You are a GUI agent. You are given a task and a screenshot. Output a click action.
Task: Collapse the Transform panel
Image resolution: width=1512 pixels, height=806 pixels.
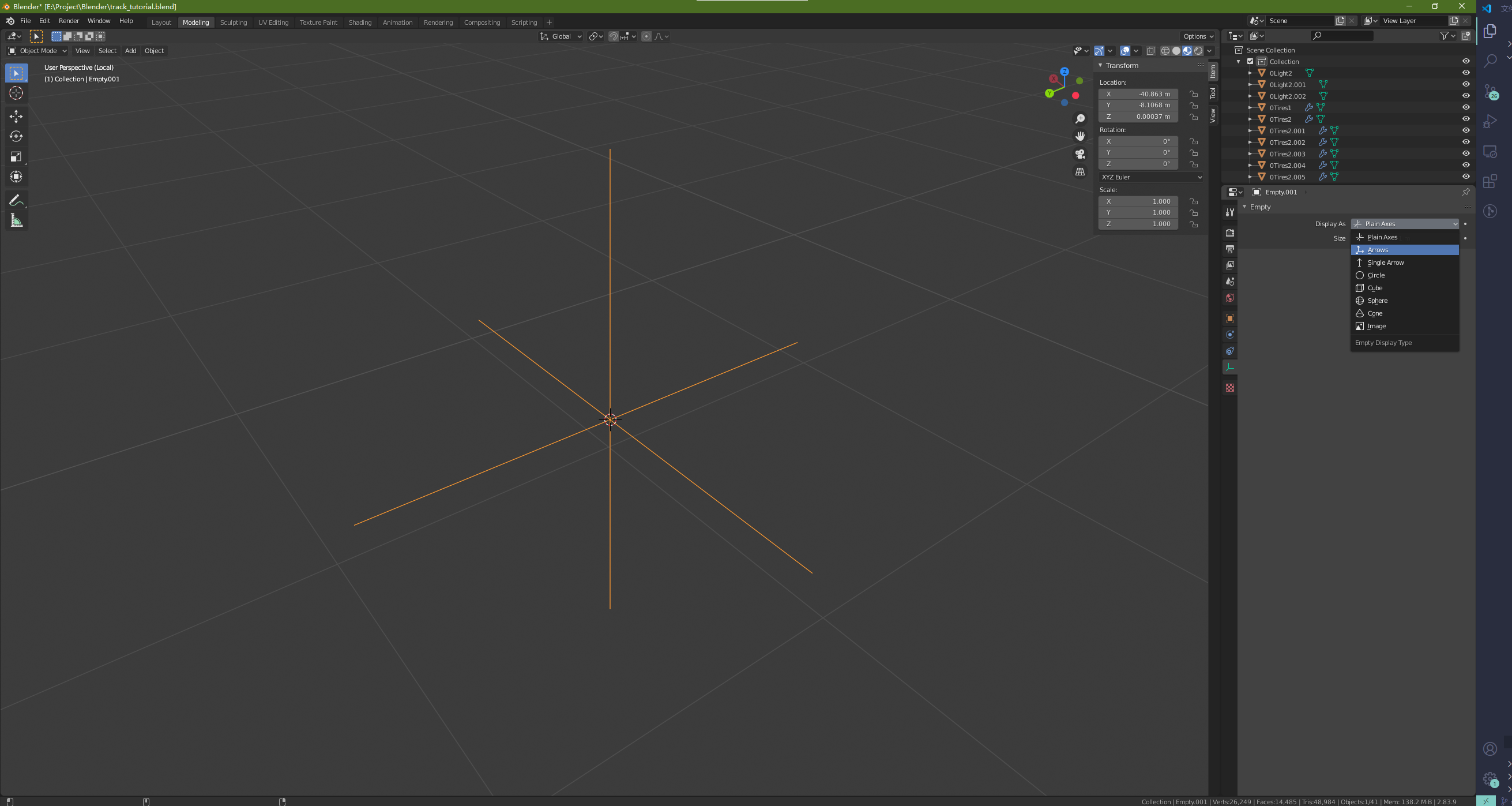pos(1100,65)
